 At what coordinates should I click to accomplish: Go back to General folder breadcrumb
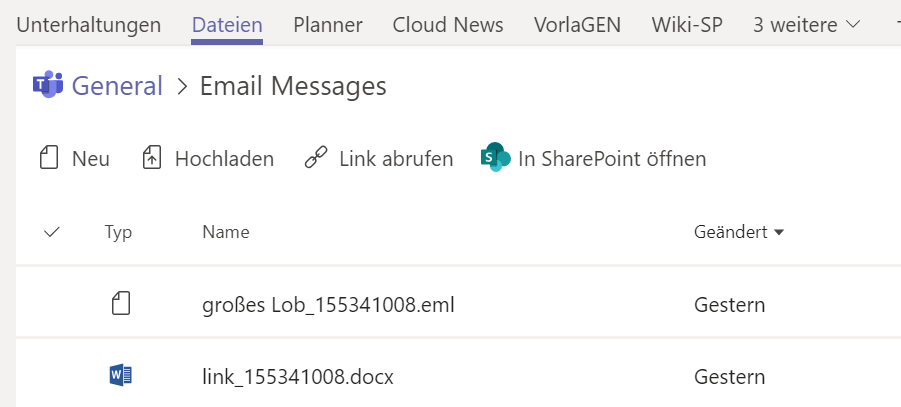coord(117,86)
